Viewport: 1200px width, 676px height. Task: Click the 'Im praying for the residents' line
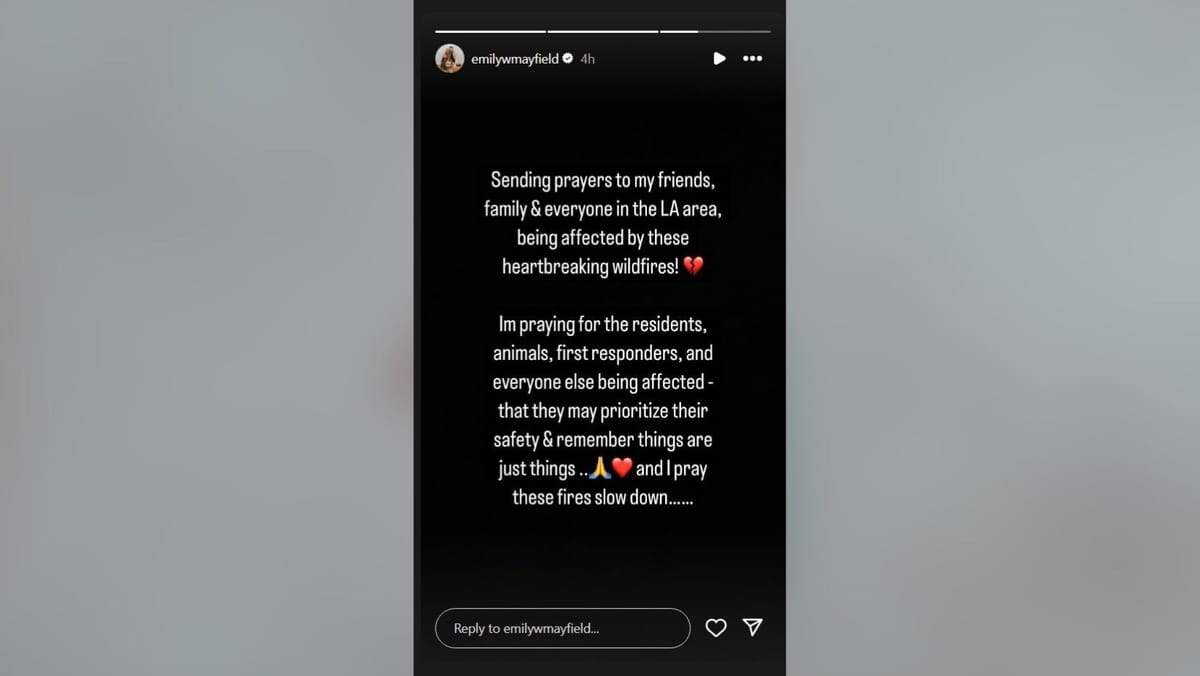point(603,325)
